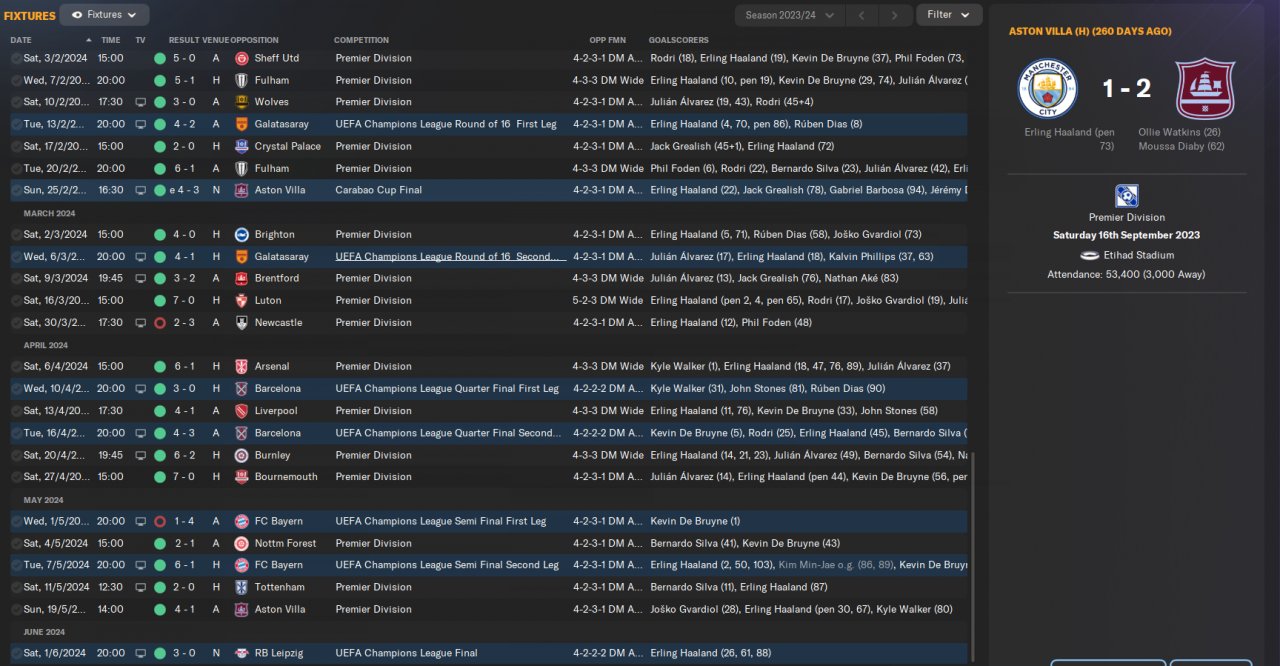Tick the selection circle for Nottm Forest fixture
Screen dimensions: 1280x666
[x=16, y=543]
